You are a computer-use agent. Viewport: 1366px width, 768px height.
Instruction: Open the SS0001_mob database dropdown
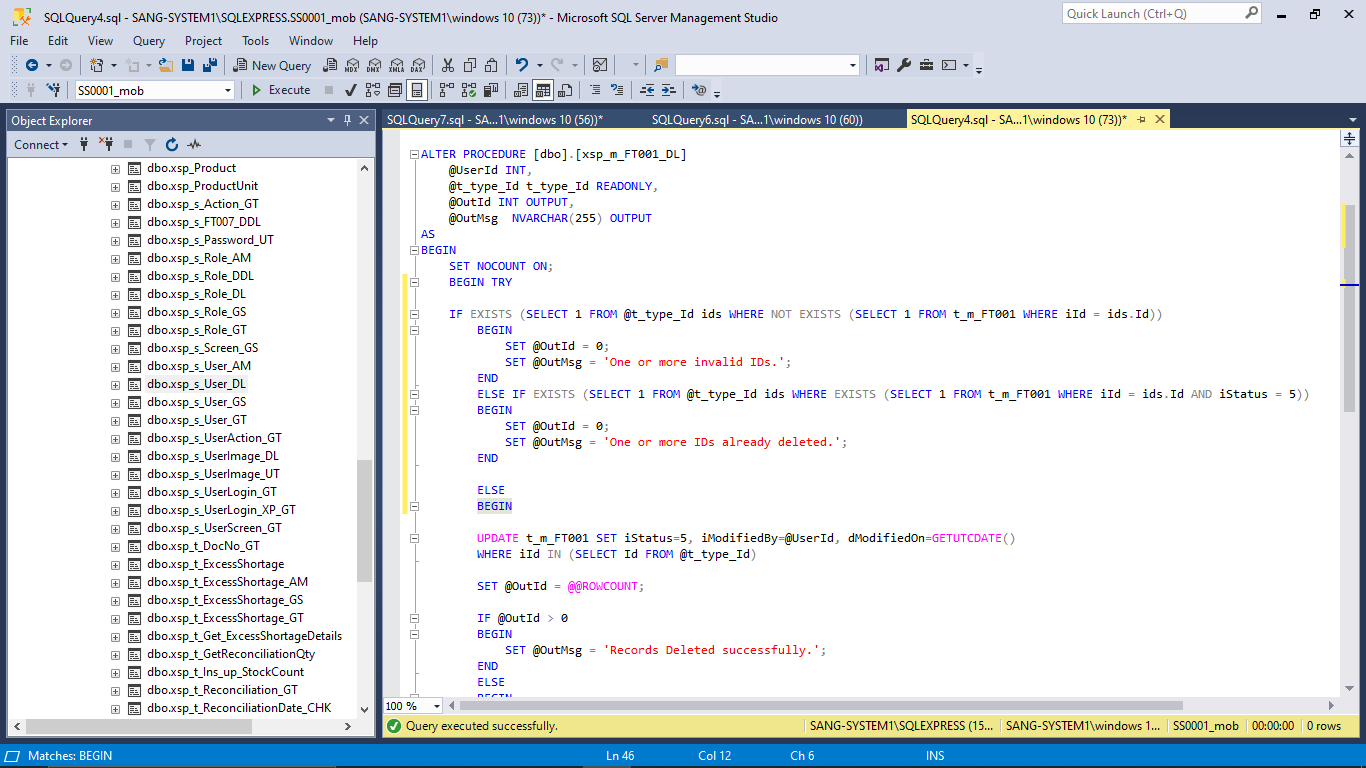228,90
